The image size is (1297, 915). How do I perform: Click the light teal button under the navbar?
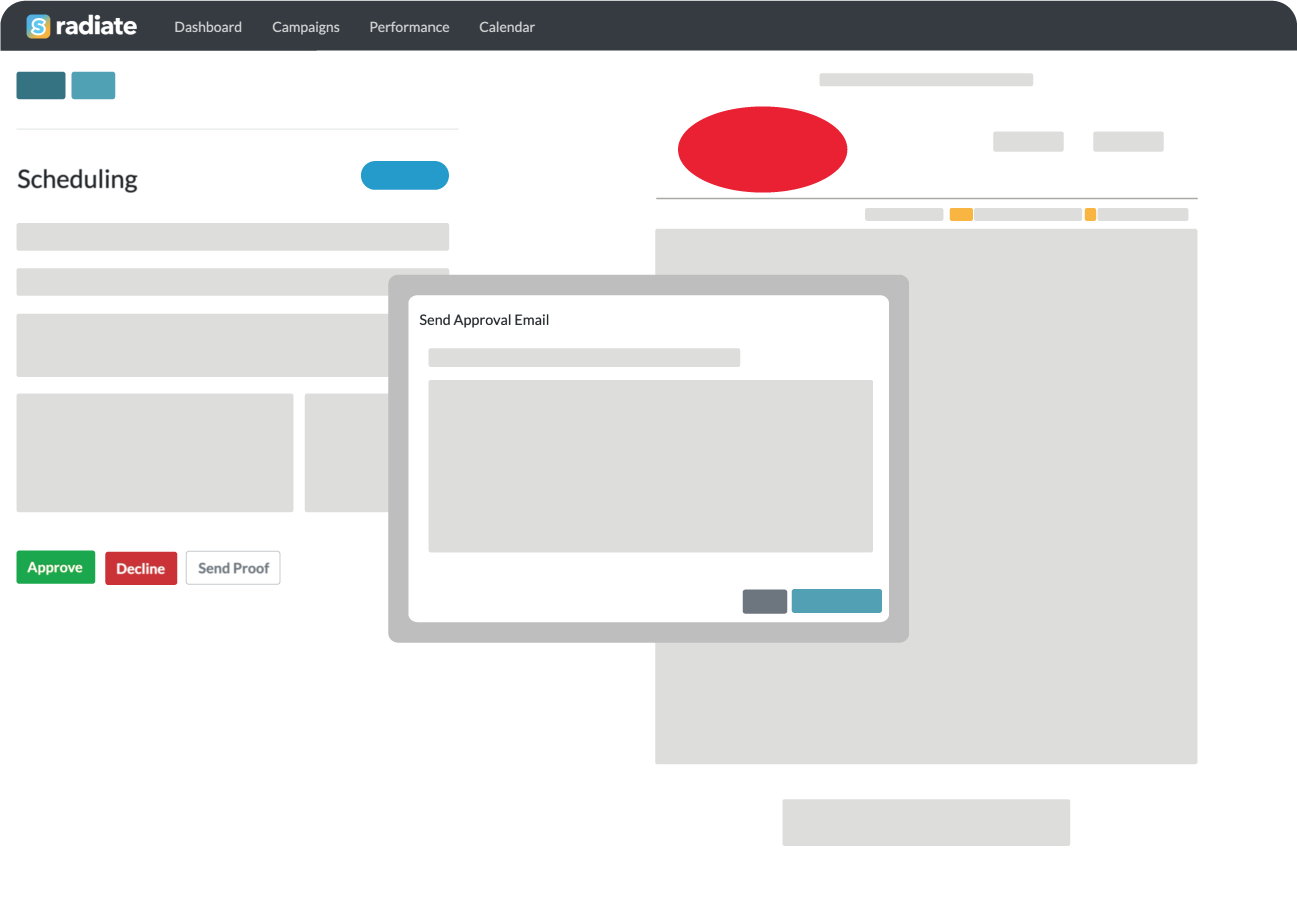tap(93, 86)
